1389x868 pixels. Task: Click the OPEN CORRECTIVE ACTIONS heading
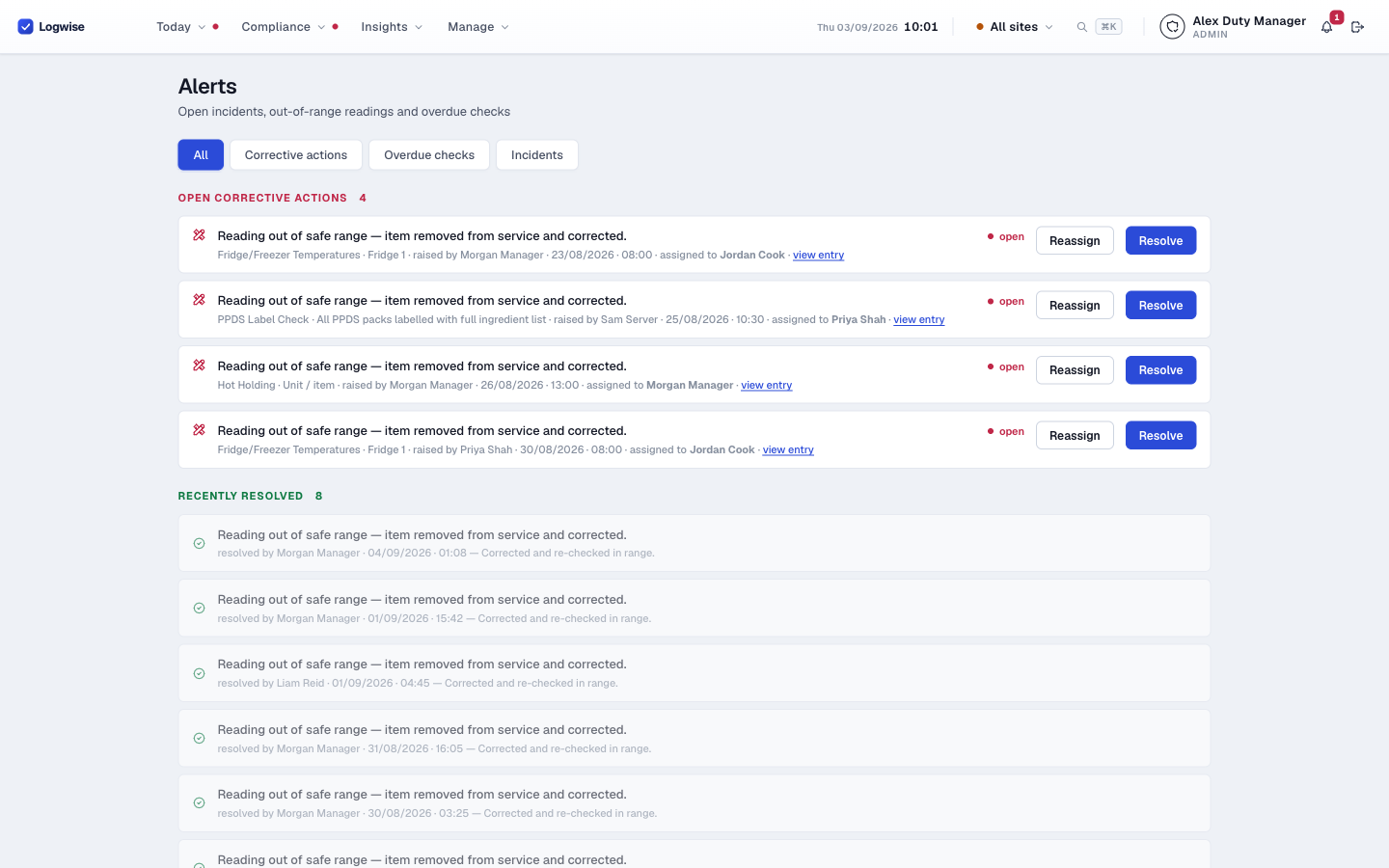tap(262, 198)
